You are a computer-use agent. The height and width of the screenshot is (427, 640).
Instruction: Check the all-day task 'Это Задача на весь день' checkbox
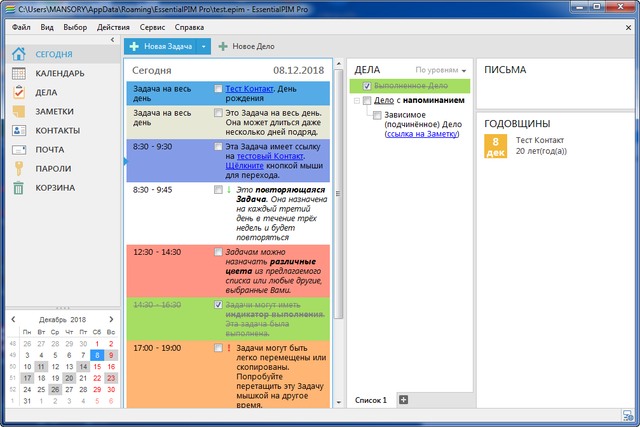coord(218,113)
